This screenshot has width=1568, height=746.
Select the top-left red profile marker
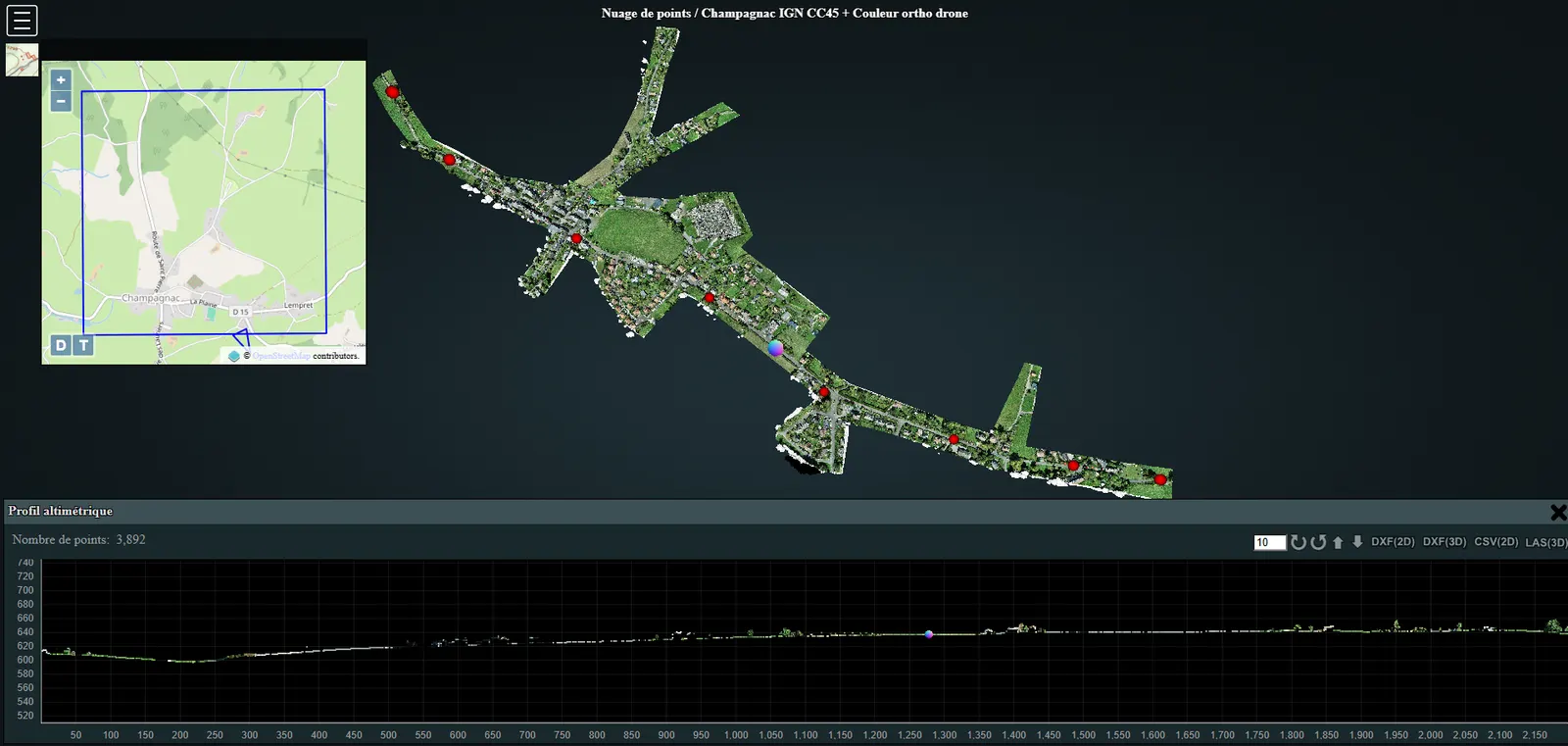click(393, 92)
